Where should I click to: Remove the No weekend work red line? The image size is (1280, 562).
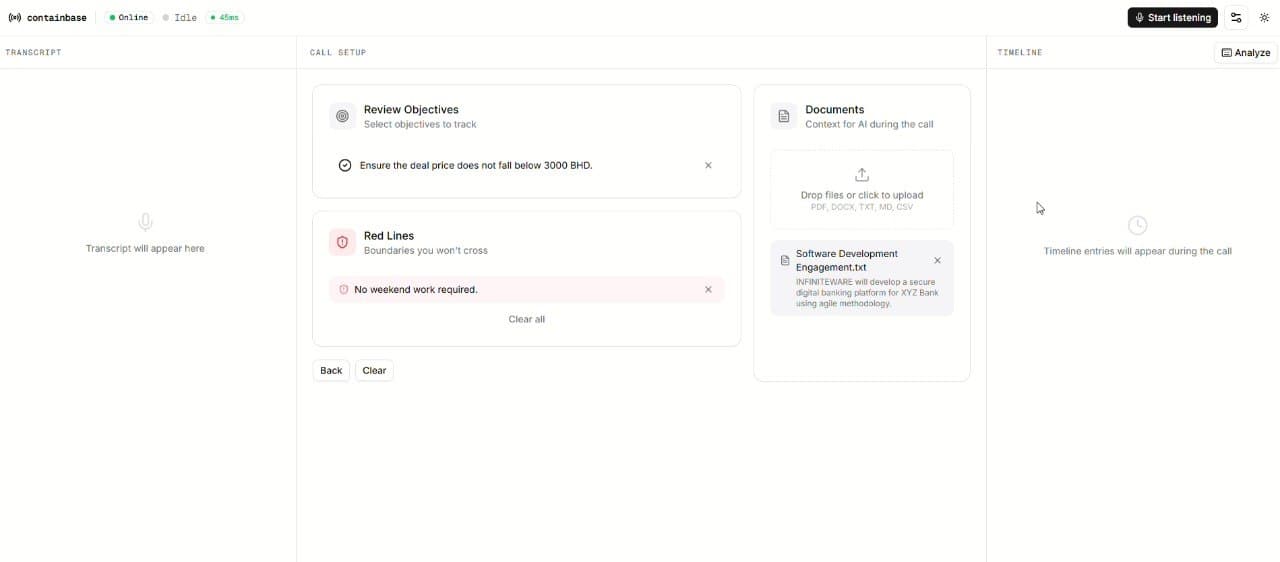(x=708, y=289)
